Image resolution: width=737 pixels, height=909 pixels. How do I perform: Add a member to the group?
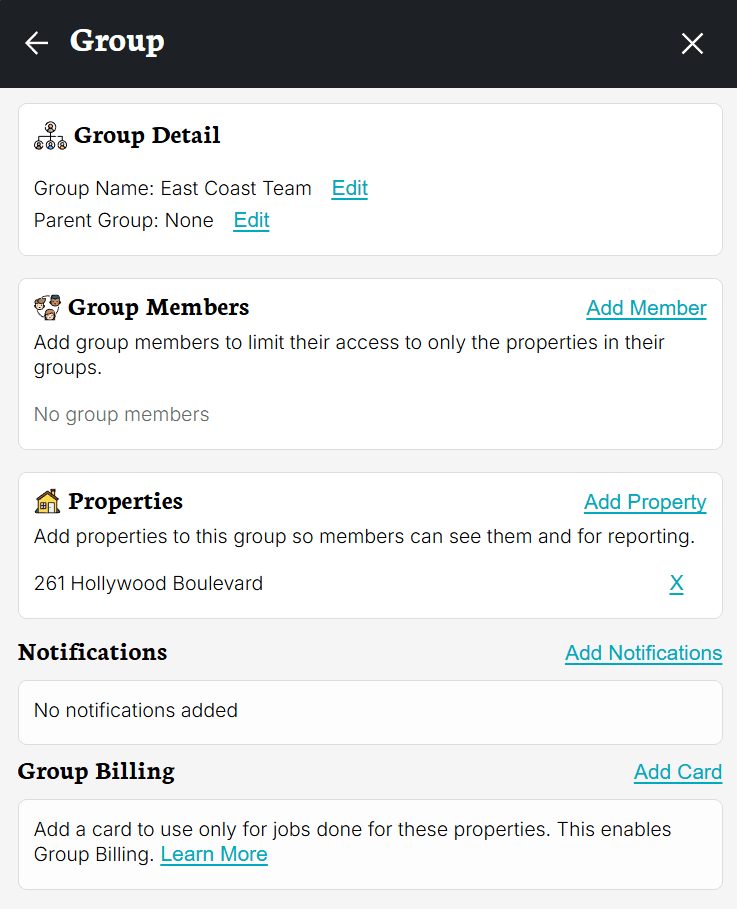pyautogui.click(x=646, y=308)
